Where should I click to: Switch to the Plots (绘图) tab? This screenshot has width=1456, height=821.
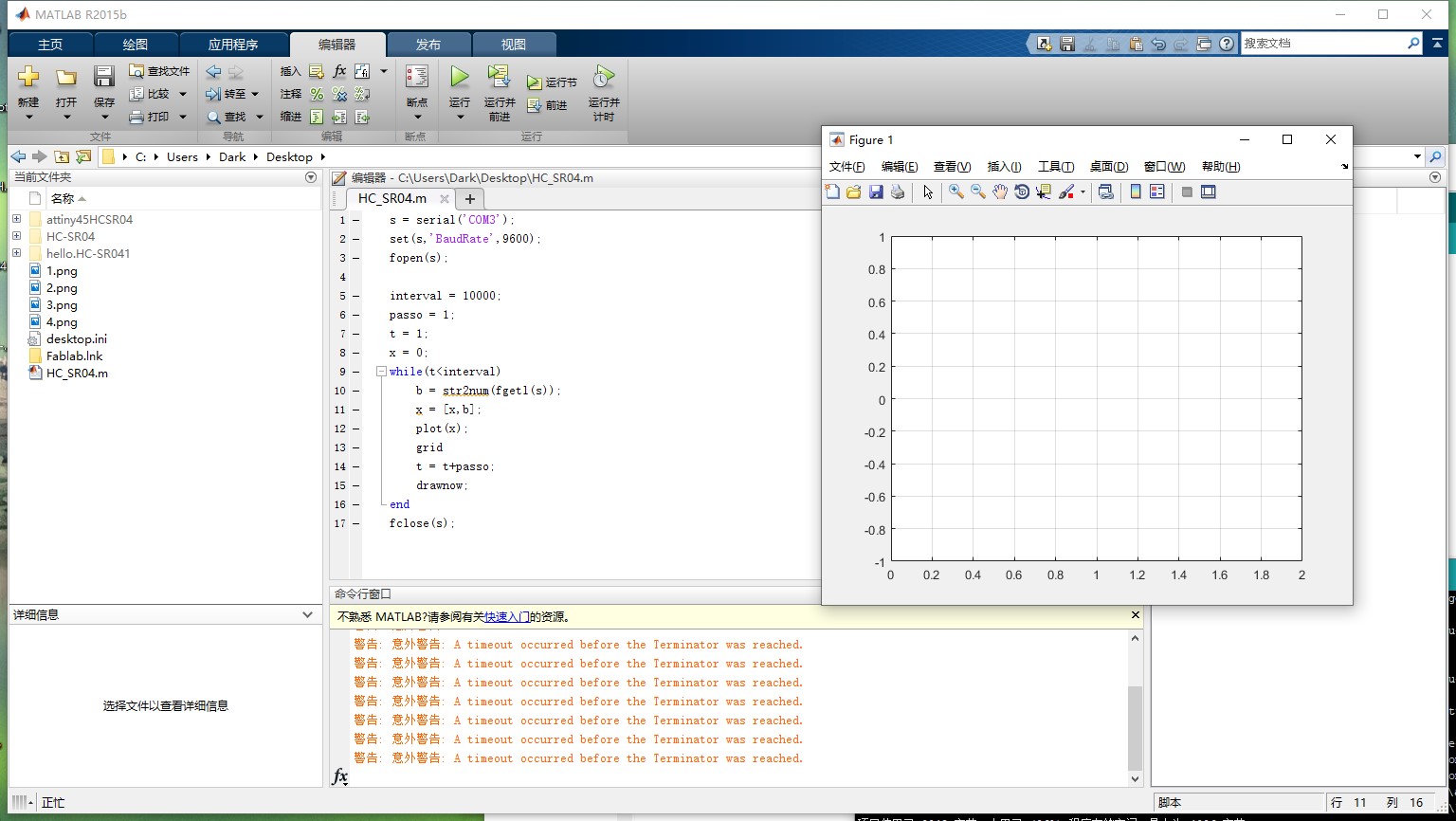coord(136,45)
